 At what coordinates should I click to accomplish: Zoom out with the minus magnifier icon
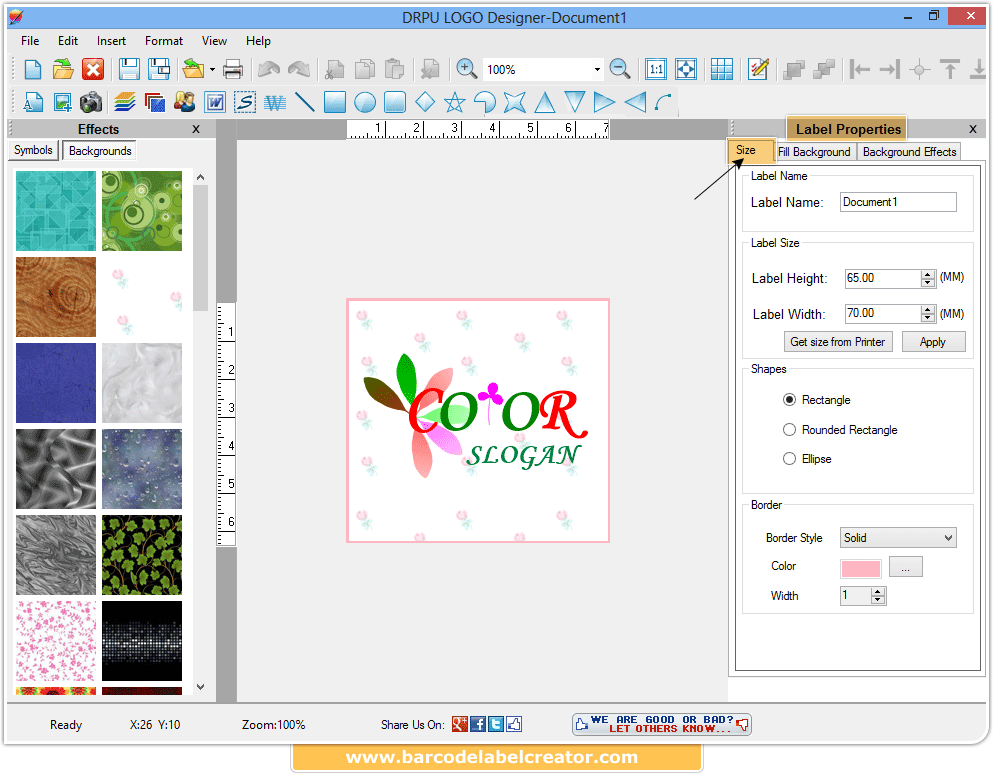[619, 69]
